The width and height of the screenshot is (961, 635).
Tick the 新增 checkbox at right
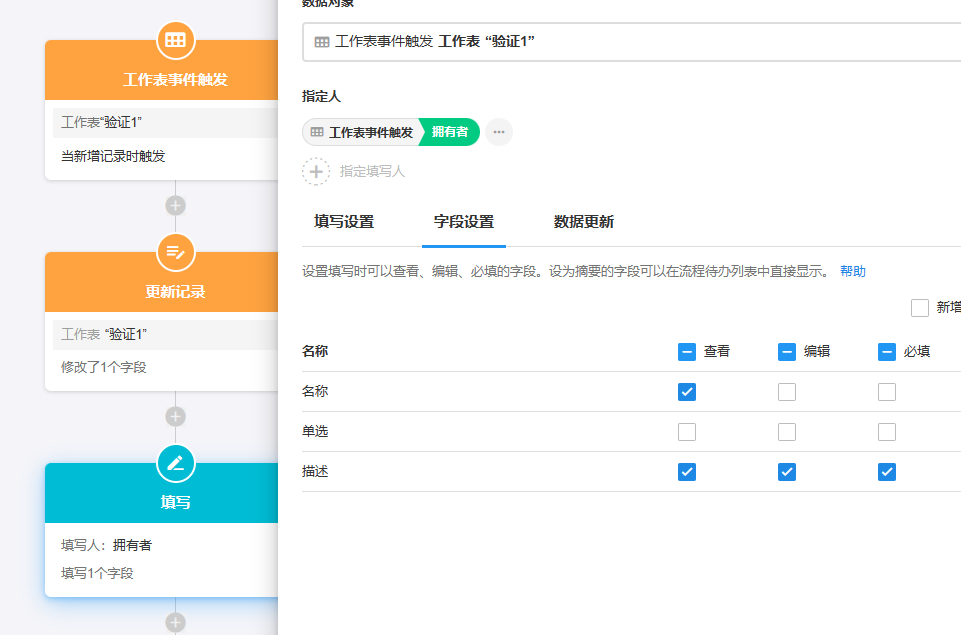[x=920, y=308]
